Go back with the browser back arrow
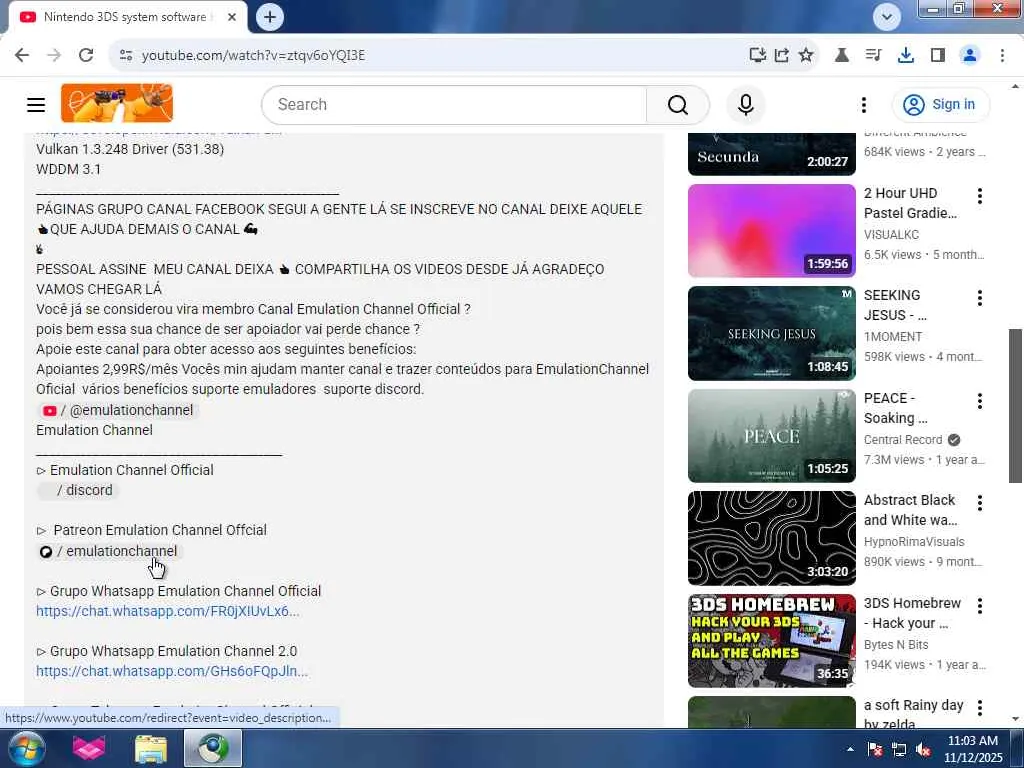1024x768 pixels. (x=22, y=56)
